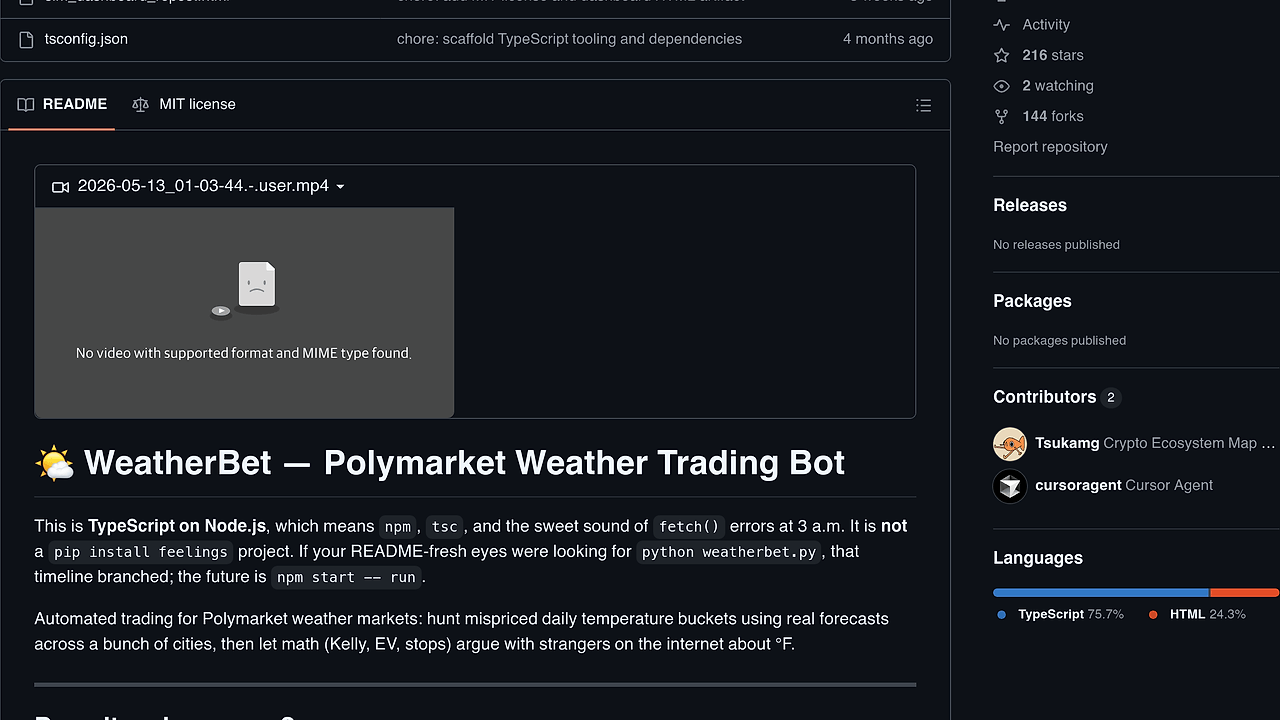Image resolution: width=1280 pixels, height=720 pixels.
Task: Click the 'npm start -- run' code snippet
Action: [x=346, y=577]
